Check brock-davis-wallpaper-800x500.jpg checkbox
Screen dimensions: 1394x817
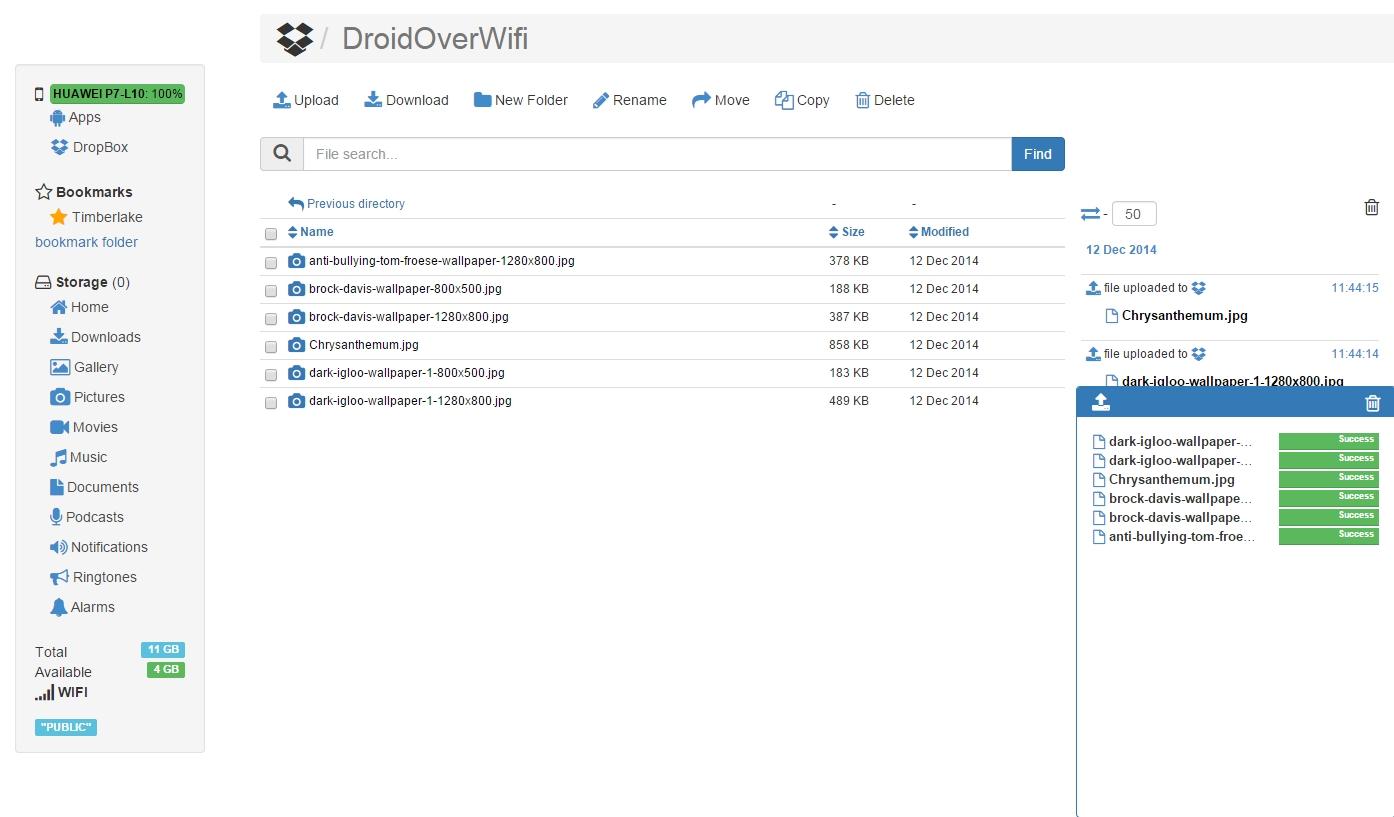(x=271, y=290)
